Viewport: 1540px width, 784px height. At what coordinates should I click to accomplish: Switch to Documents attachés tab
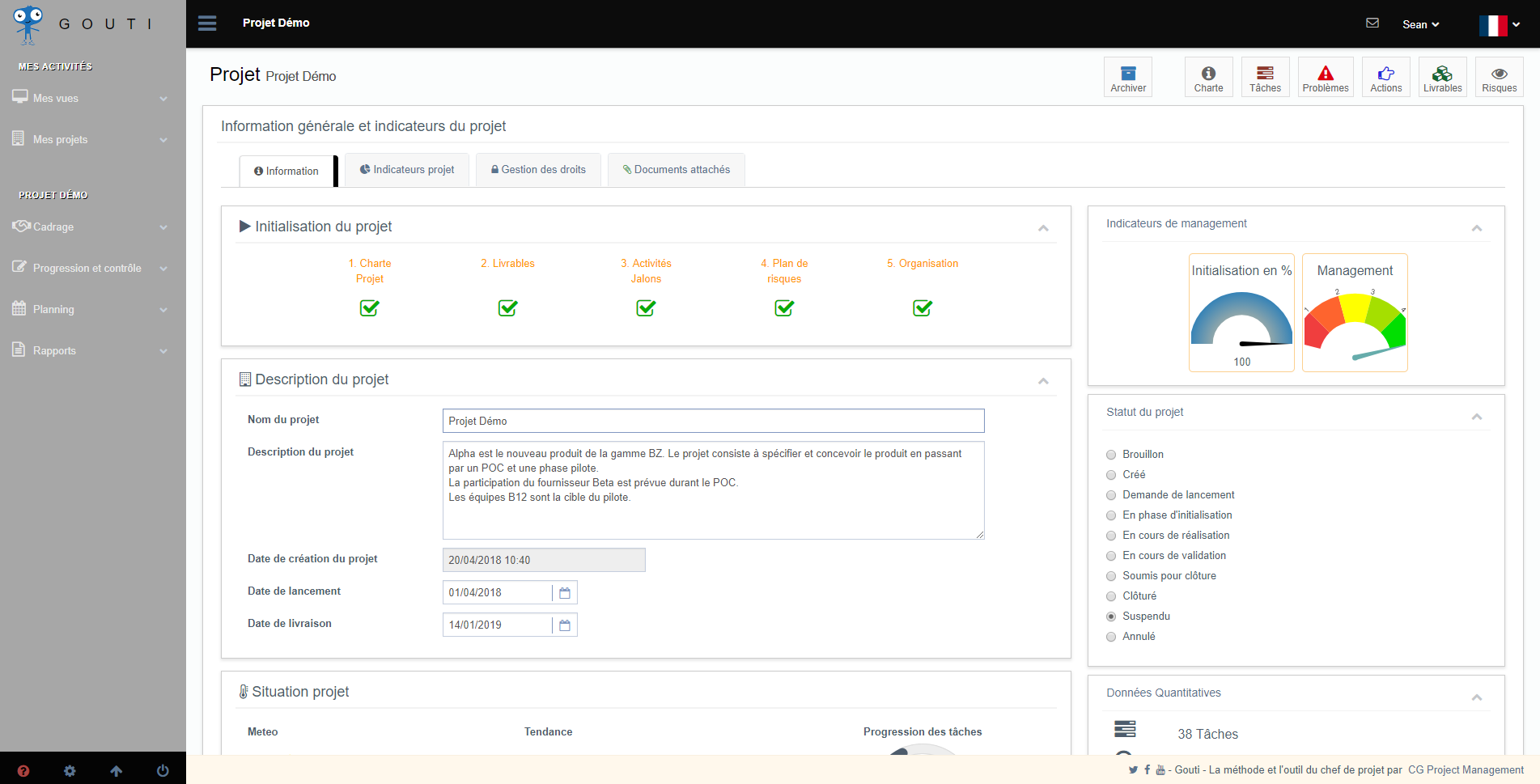[x=676, y=170]
